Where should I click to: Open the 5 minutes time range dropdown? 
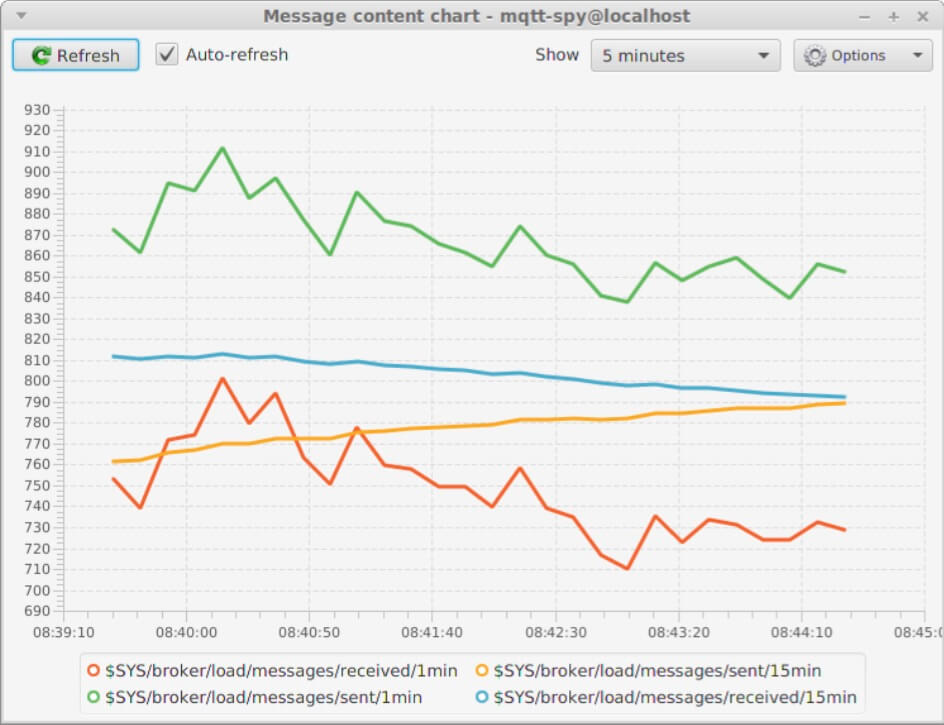point(685,55)
